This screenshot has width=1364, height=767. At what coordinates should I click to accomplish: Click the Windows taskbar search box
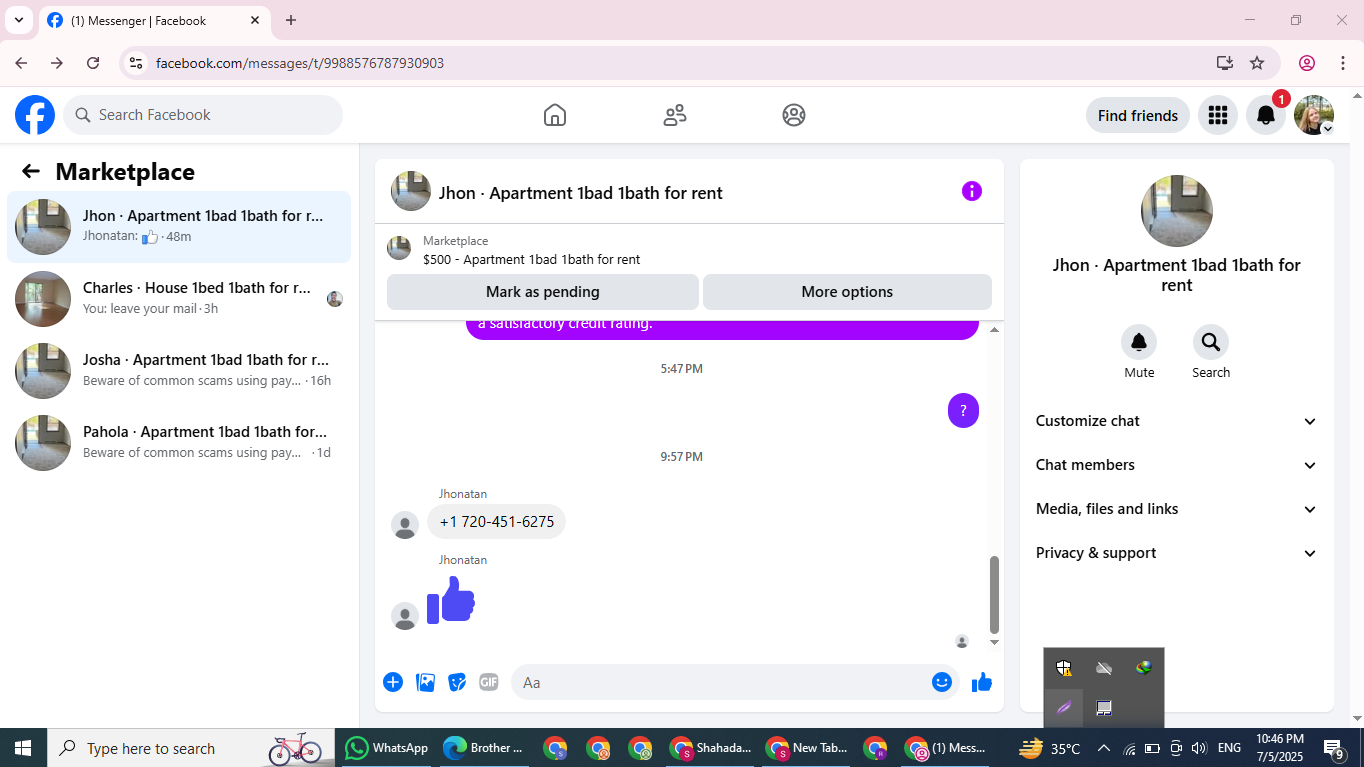pos(191,748)
